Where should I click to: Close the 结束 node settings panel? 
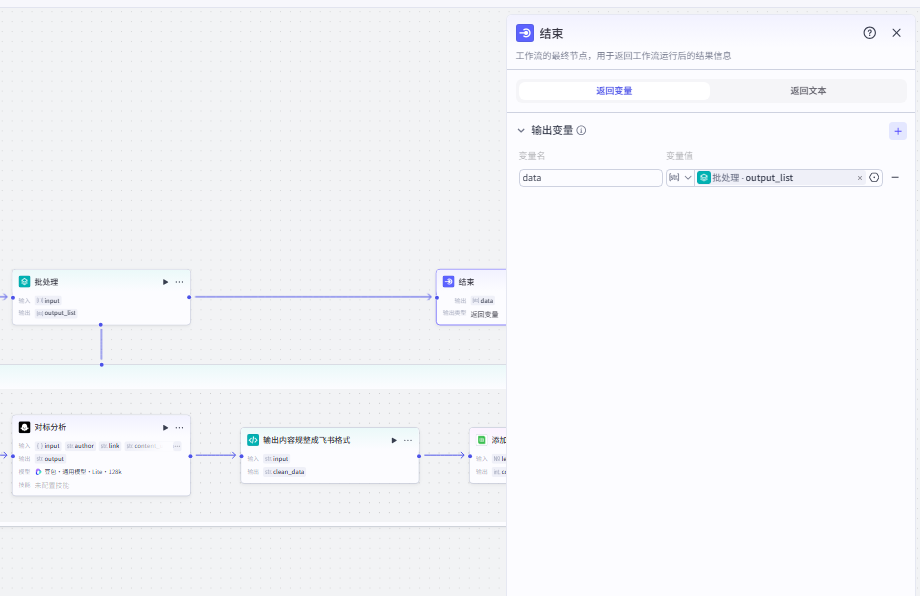[x=897, y=33]
